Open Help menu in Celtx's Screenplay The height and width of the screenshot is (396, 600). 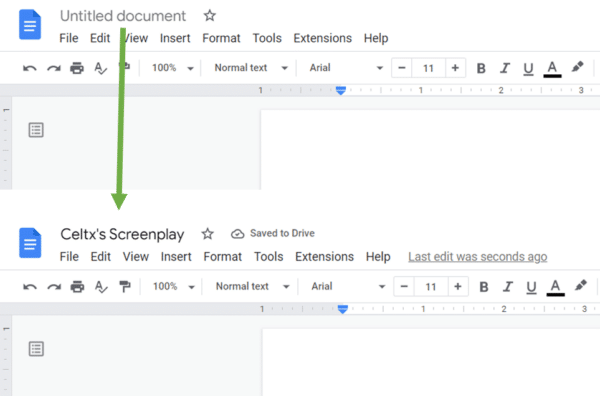click(378, 257)
